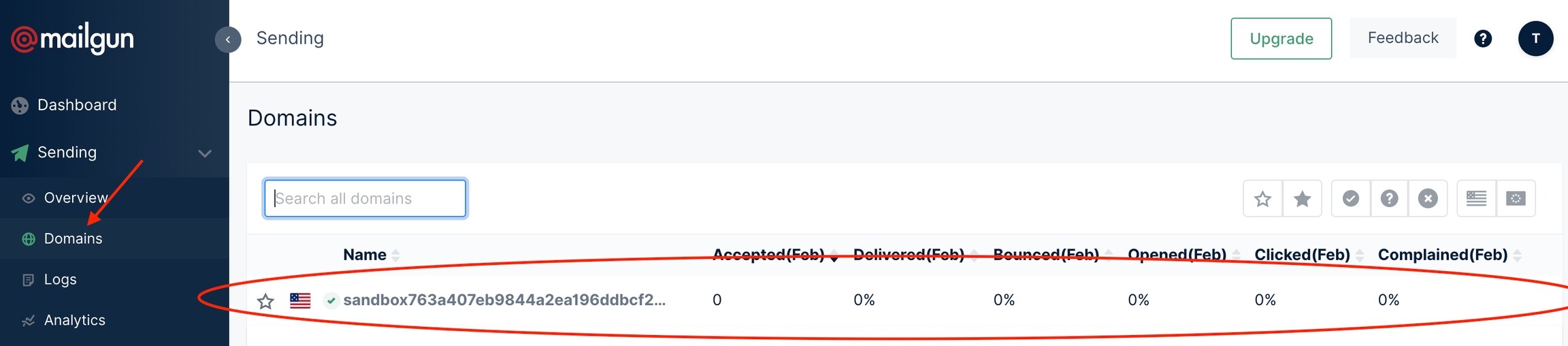Toggle the verified domains checkmark filter

click(x=1351, y=199)
